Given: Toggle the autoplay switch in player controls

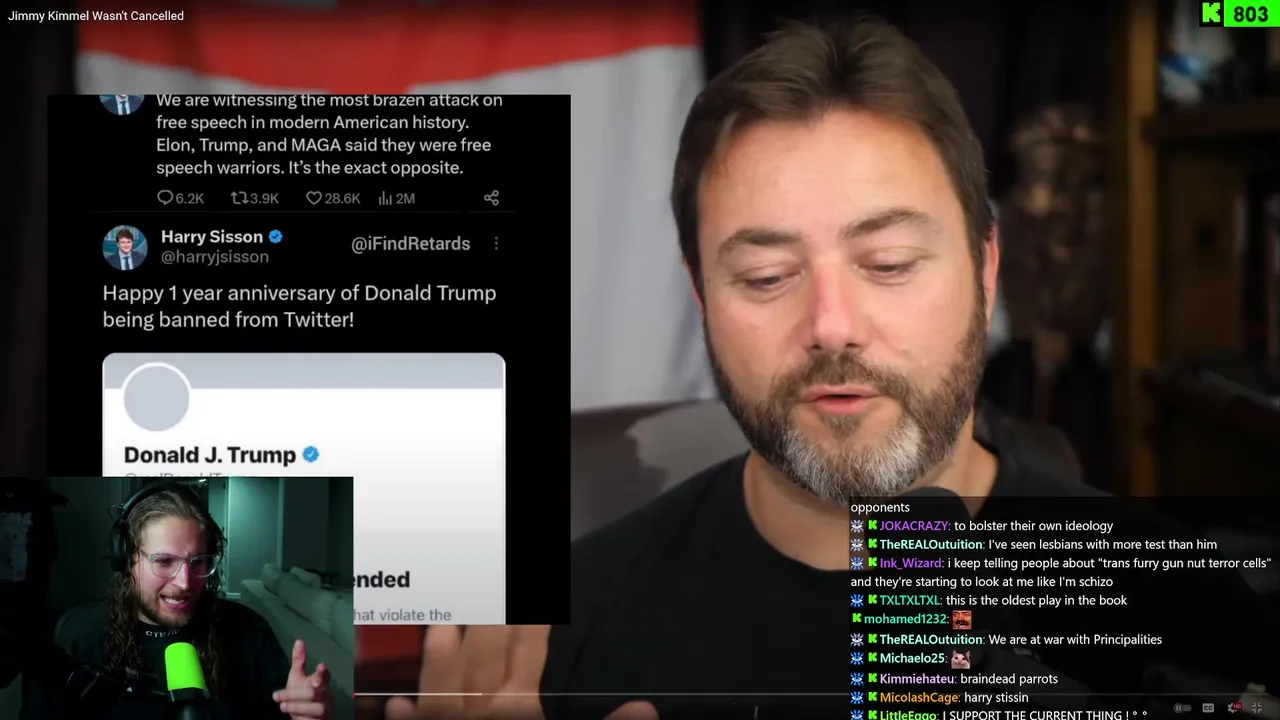Looking at the screenshot, I should (1182, 708).
